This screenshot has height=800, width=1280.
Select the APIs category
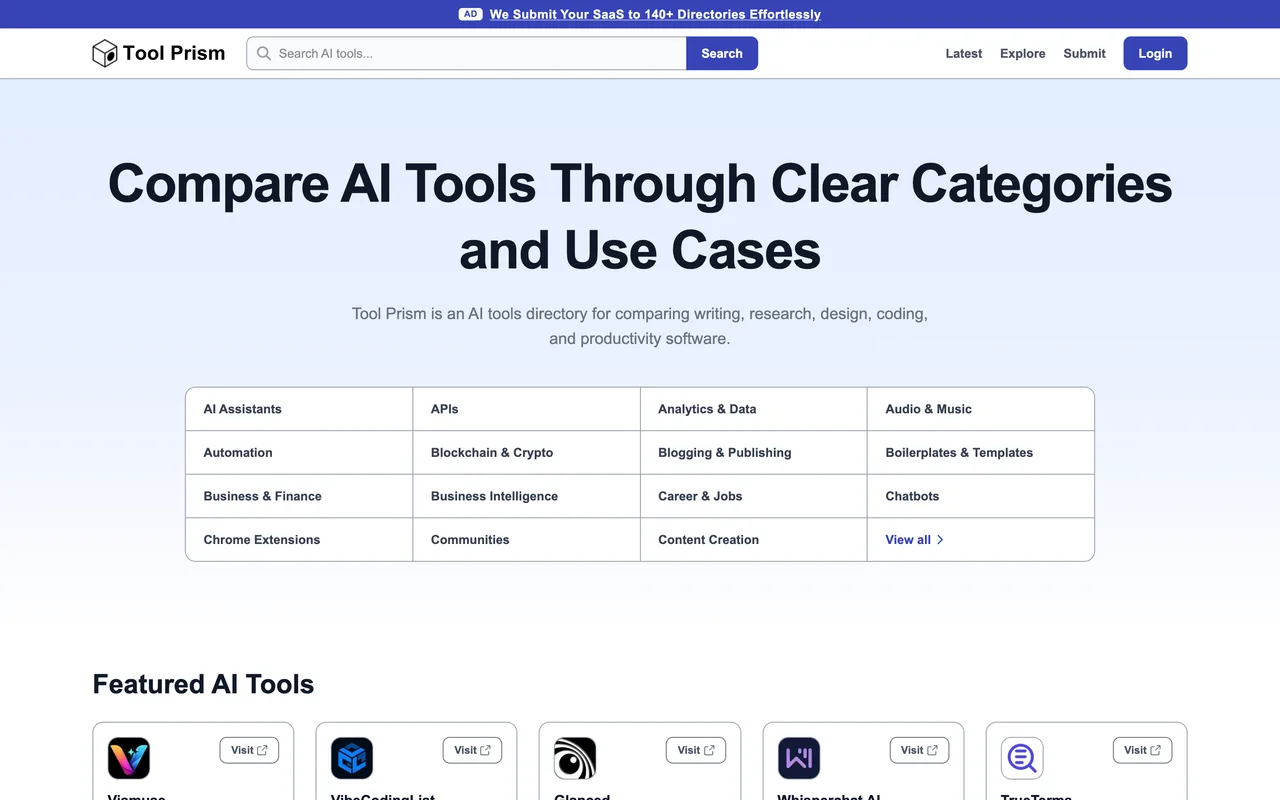(x=526, y=409)
